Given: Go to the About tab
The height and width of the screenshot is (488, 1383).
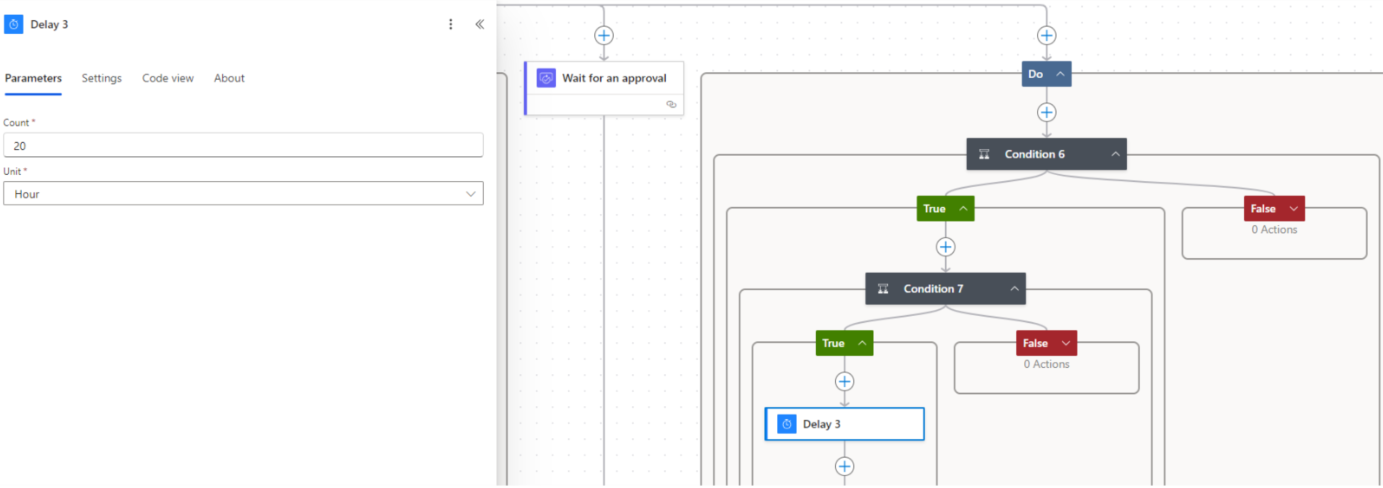Looking at the screenshot, I should pyautogui.click(x=229, y=78).
